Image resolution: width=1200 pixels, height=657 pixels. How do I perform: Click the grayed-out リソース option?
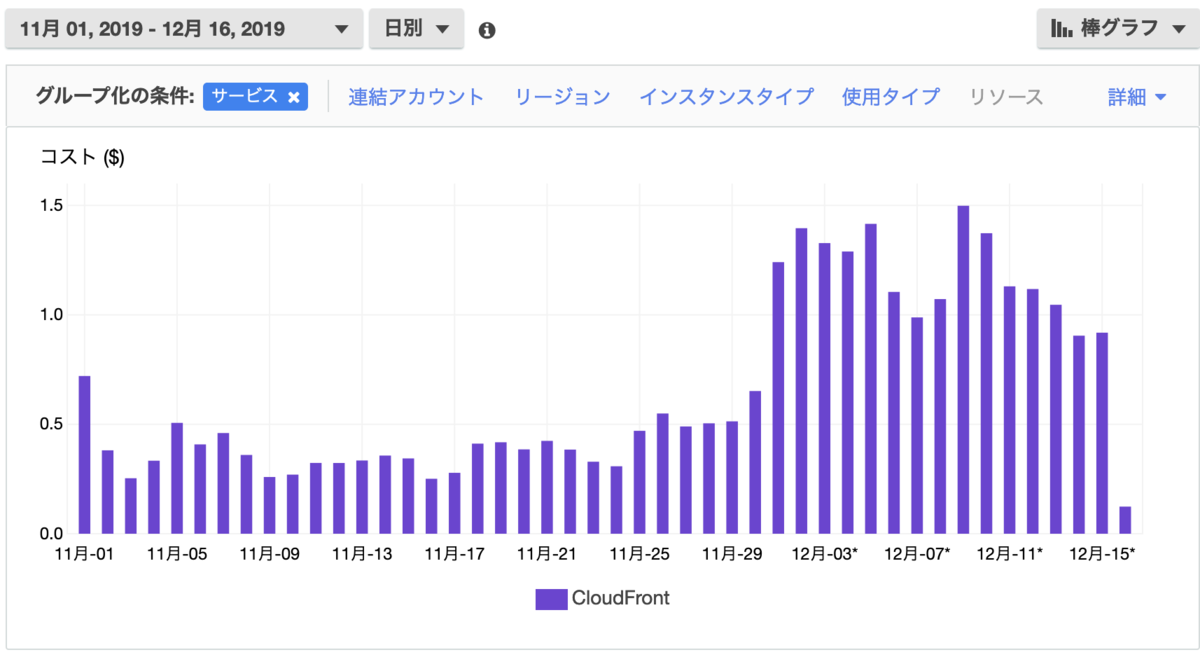tap(1006, 95)
